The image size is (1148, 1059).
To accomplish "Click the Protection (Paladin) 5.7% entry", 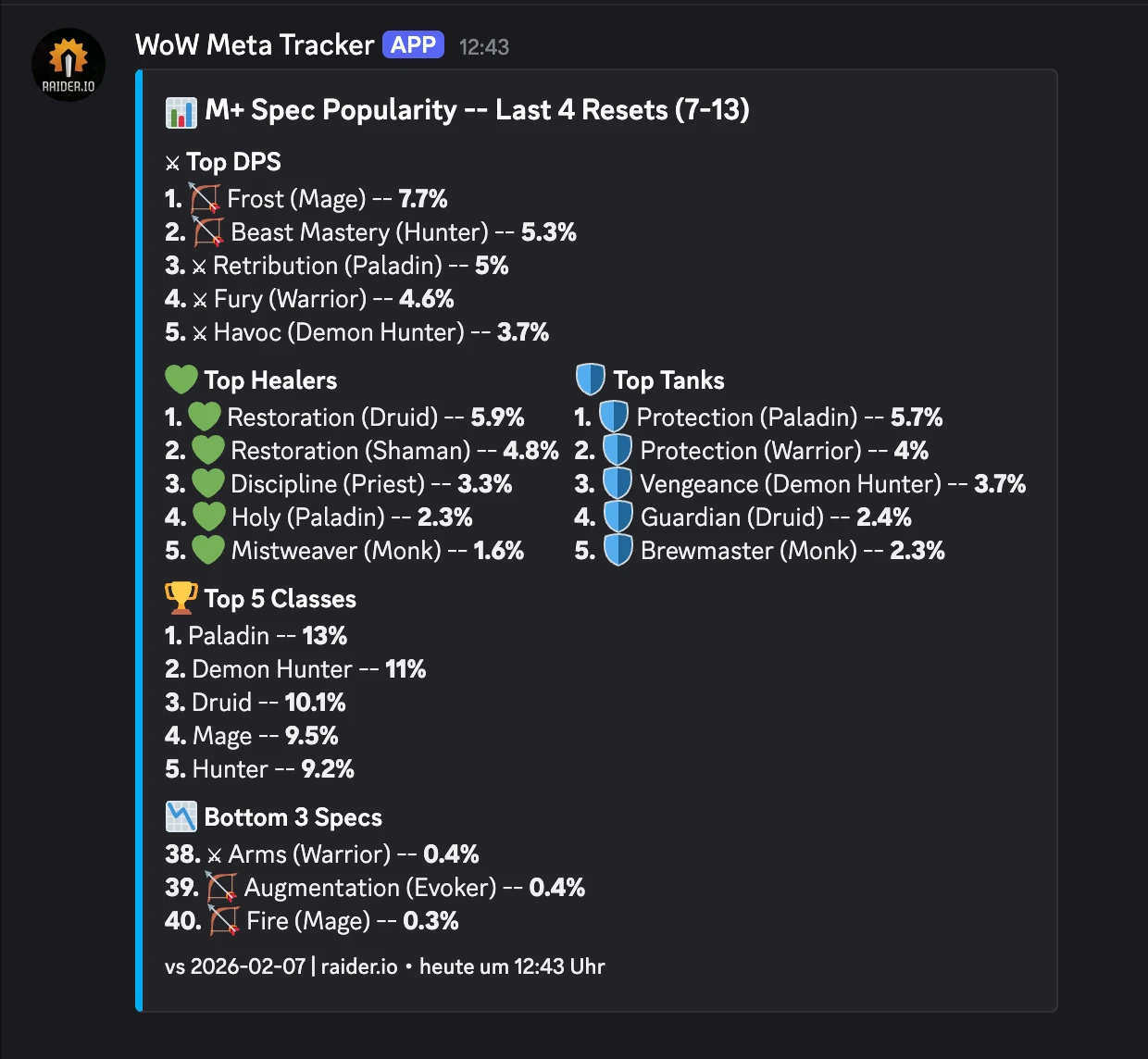I will pos(789,417).
